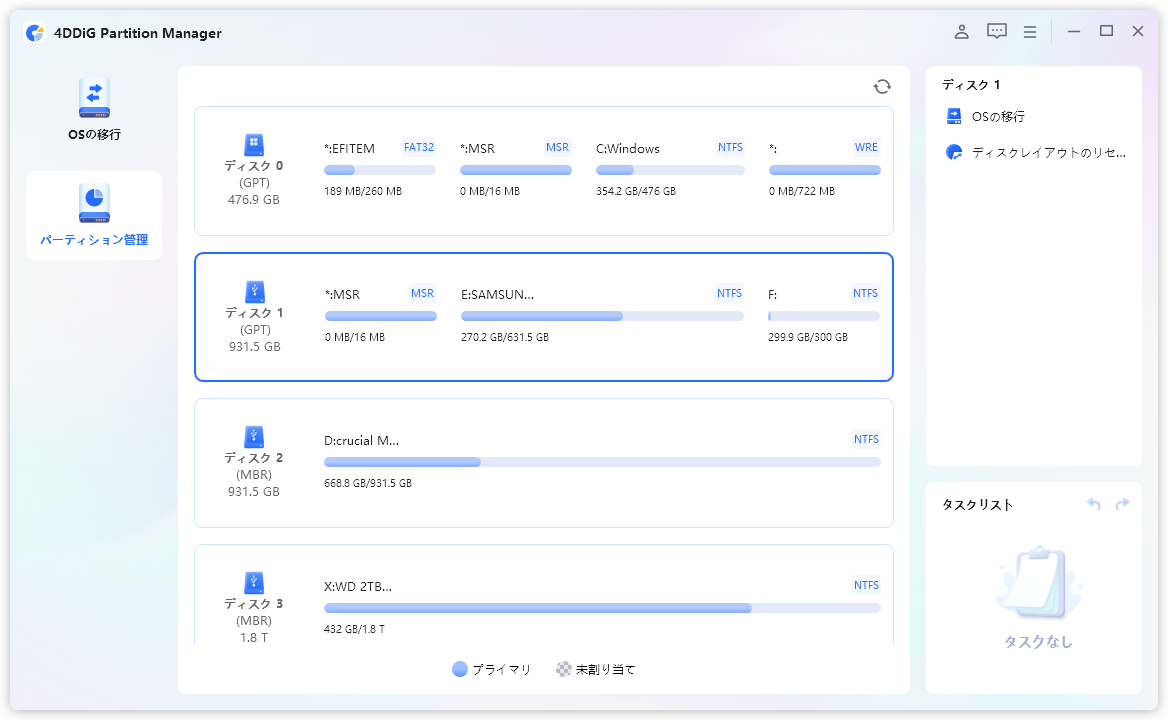
Task: Click the NTFS tag on X:WD 2TB...
Action: [x=866, y=585]
